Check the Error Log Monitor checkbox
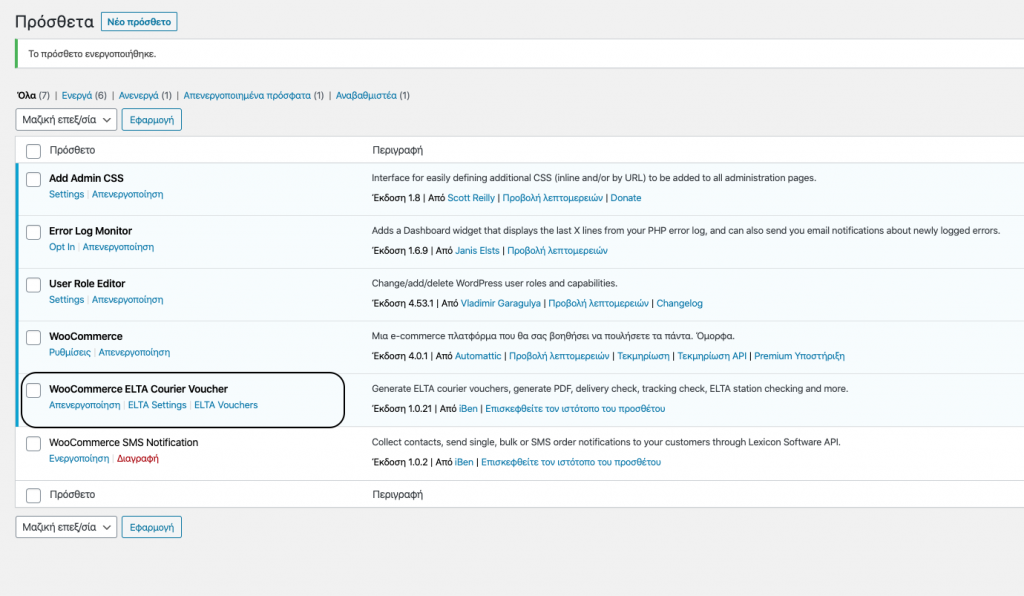The image size is (1024, 596). tap(33, 232)
